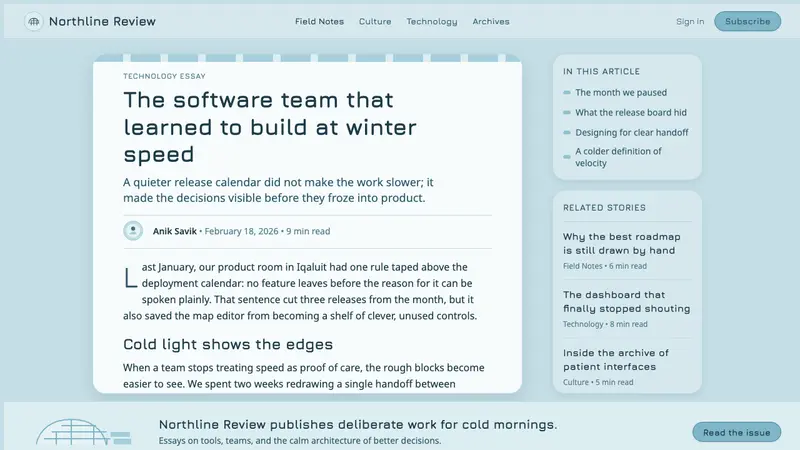Click 'Field Notes • 6 min read' meta text

pos(605,266)
